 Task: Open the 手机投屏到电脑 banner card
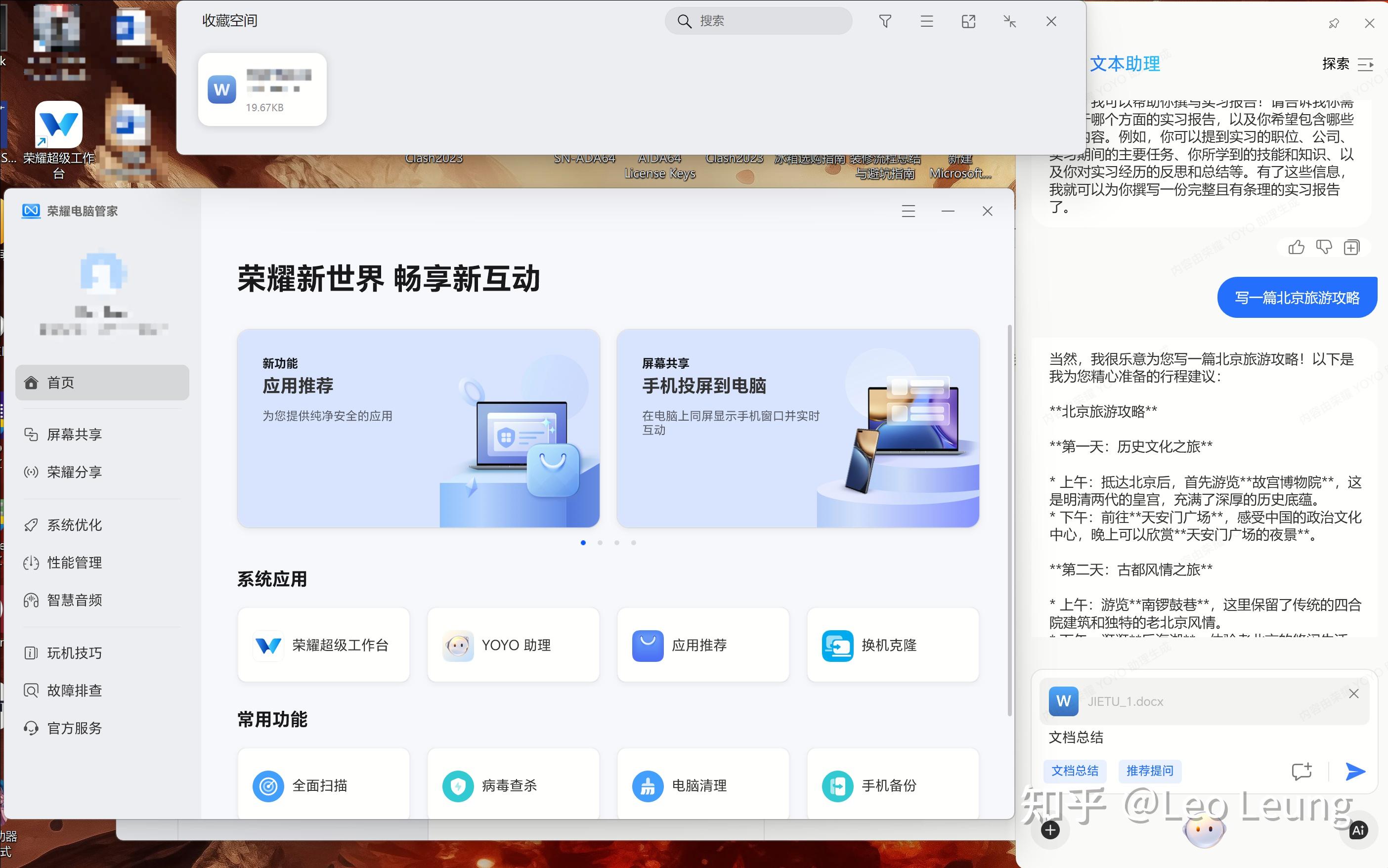click(798, 428)
